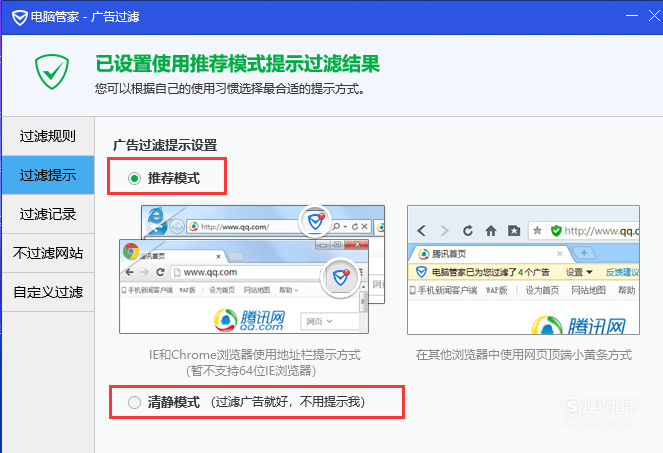663x453 pixels.
Task: Close the 广告过滤 window
Action: [x=654, y=16]
